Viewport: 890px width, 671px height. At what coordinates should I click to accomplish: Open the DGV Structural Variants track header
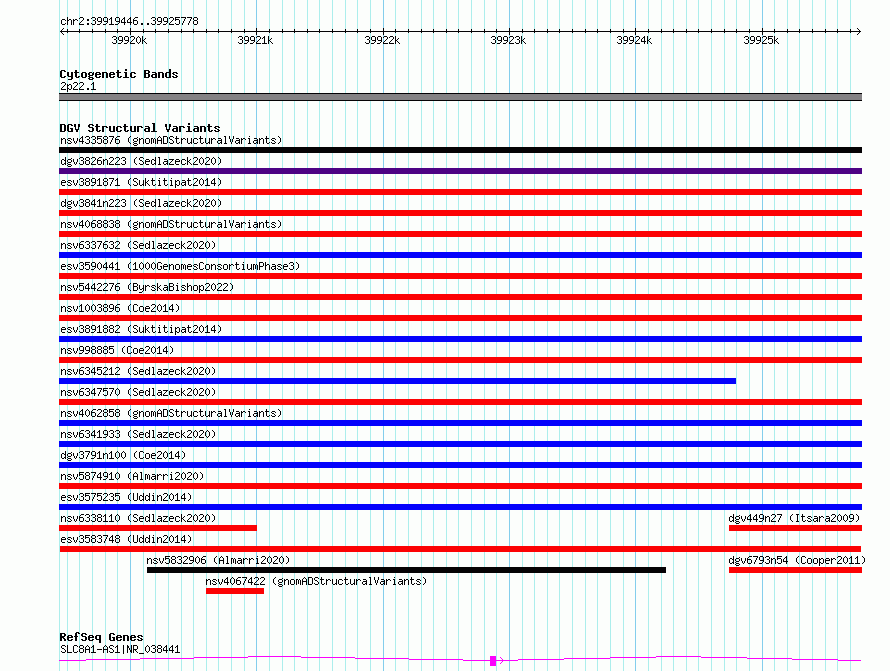(x=139, y=128)
